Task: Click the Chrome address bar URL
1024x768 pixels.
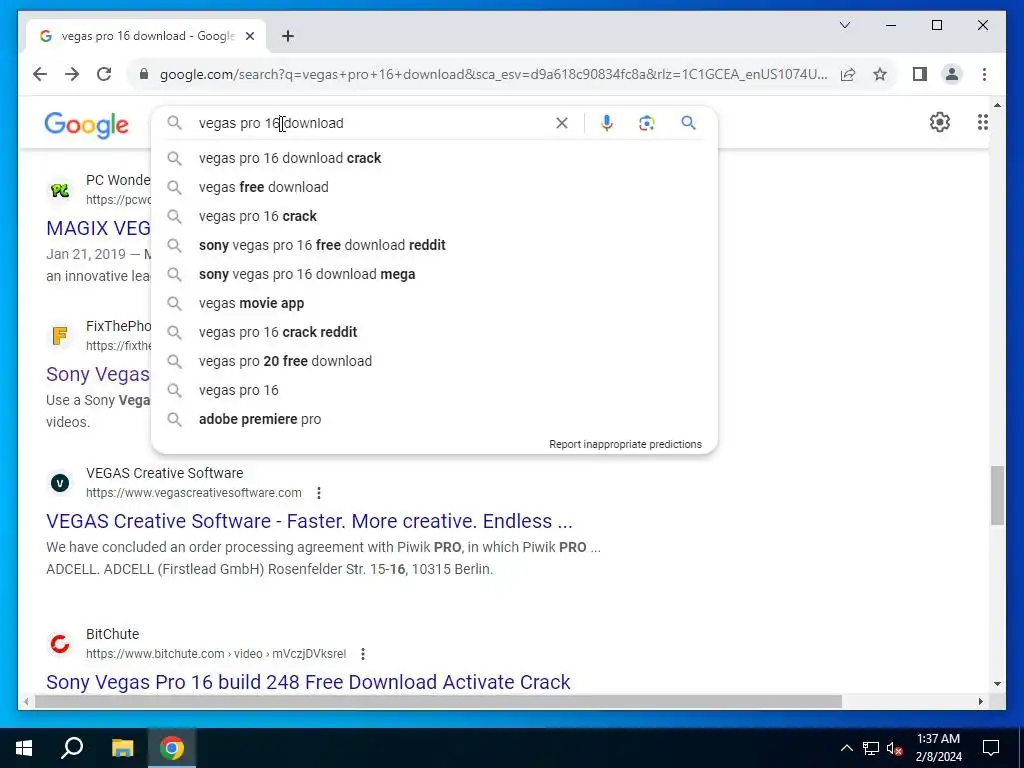Action: click(x=493, y=74)
